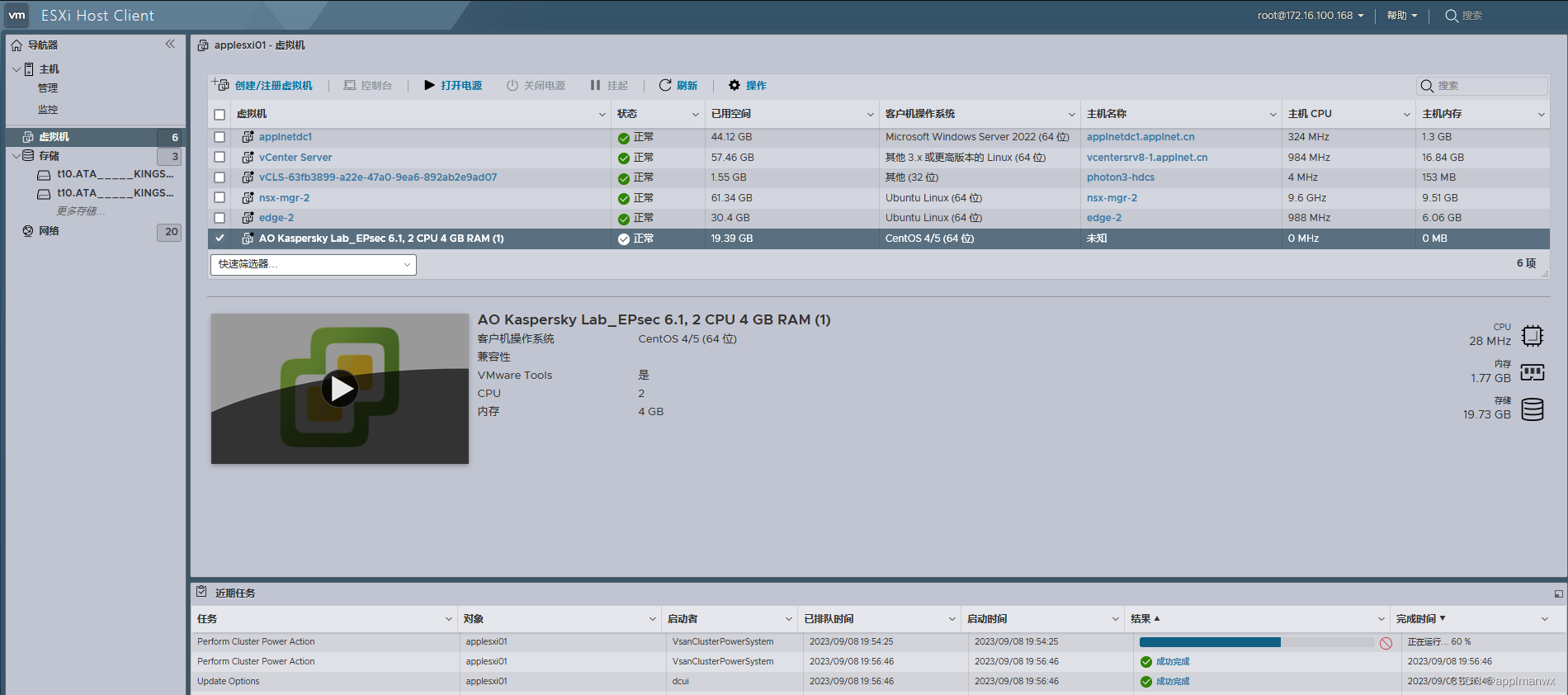Click the Actions gear icon
Viewport: 1568px width, 695px height.
point(734,85)
